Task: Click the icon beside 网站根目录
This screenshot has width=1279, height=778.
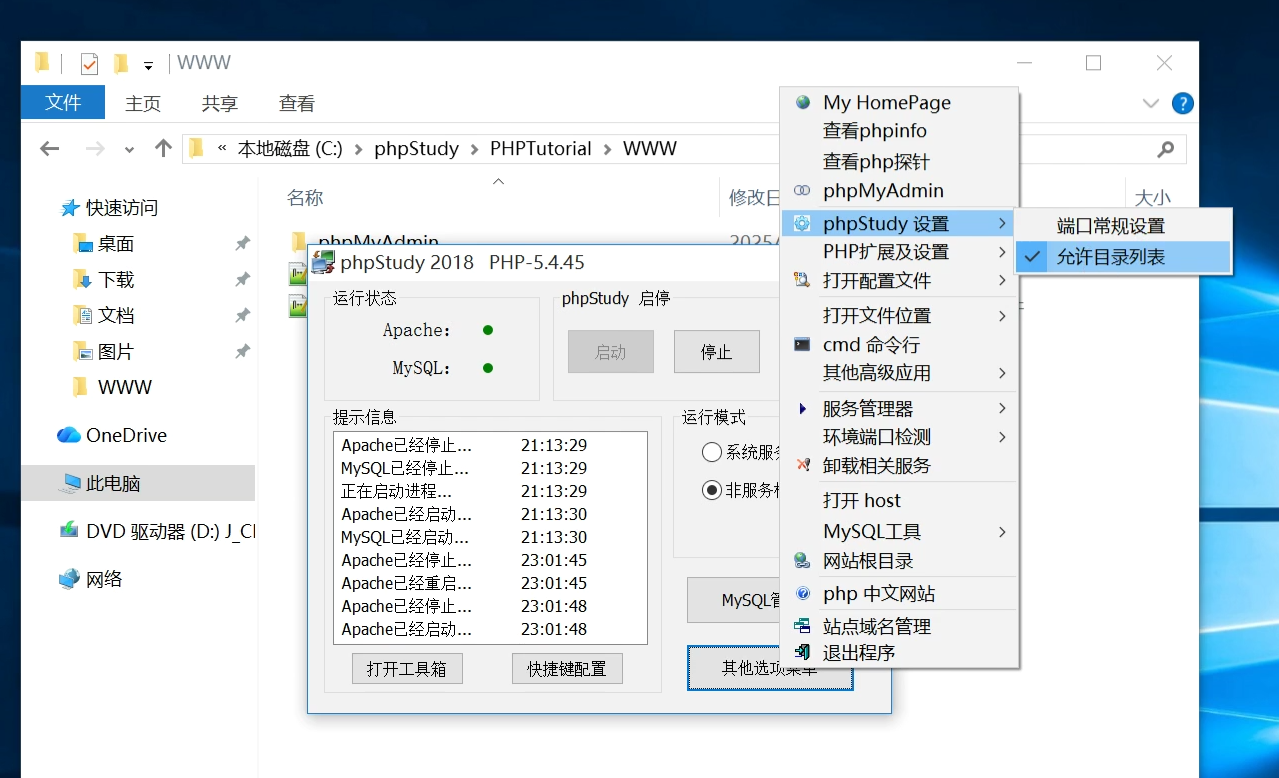Action: tap(802, 561)
